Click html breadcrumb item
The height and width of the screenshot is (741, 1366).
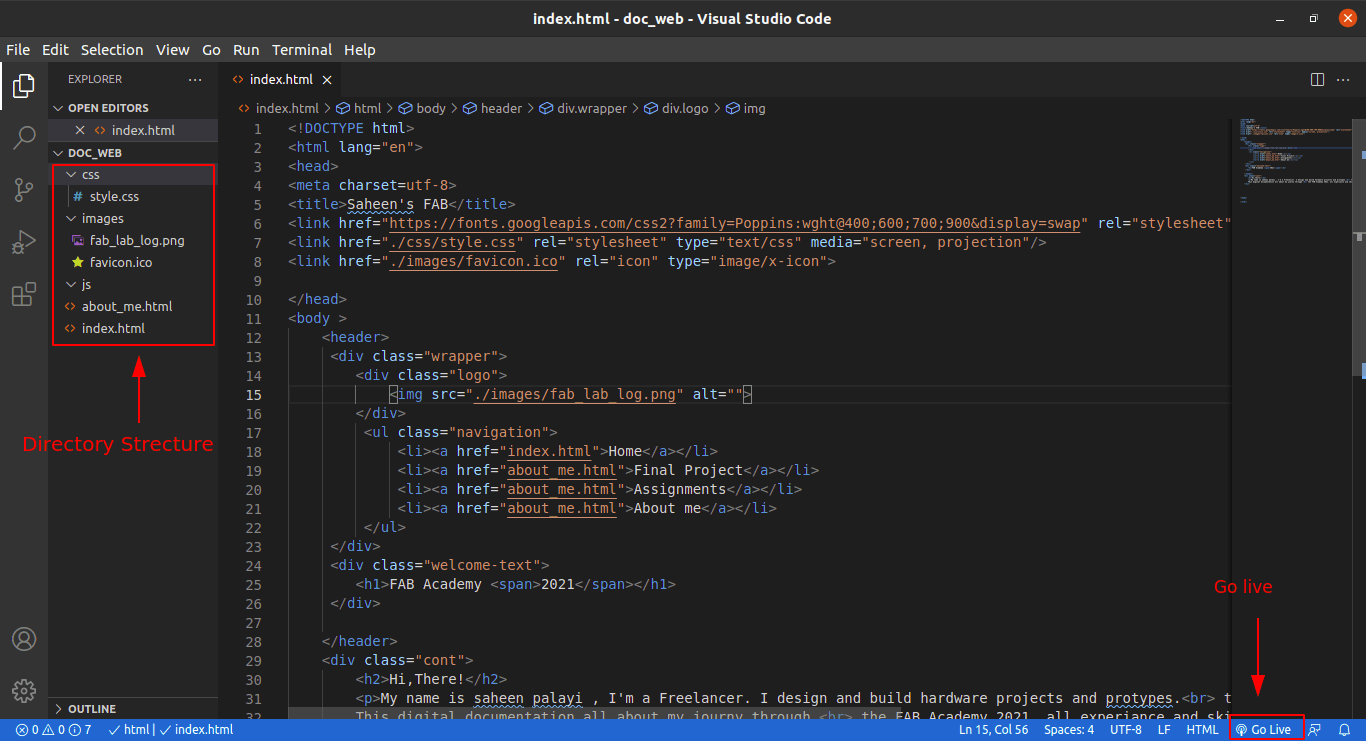click(x=359, y=108)
